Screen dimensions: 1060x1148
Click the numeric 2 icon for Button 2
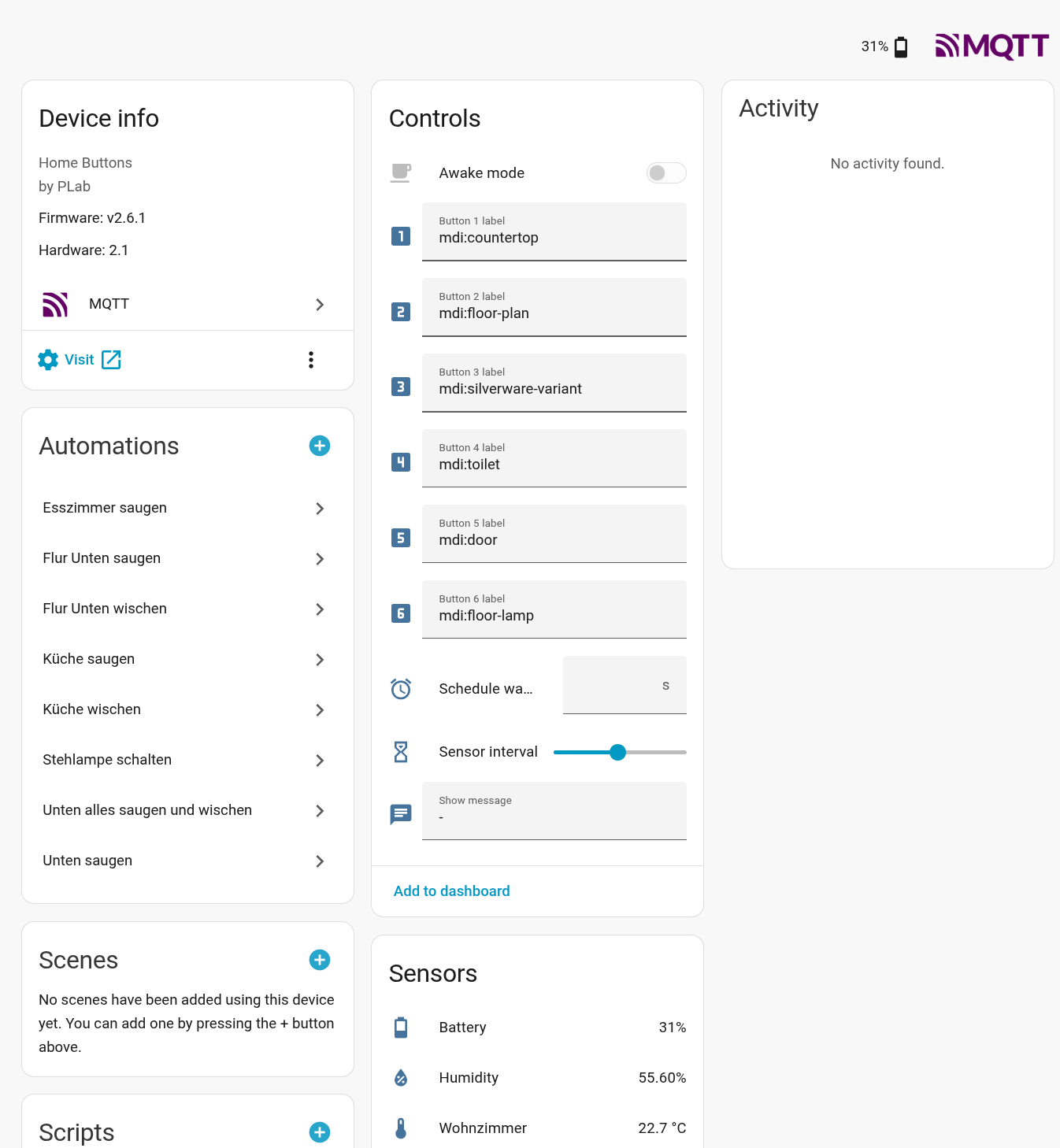point(401,312)
